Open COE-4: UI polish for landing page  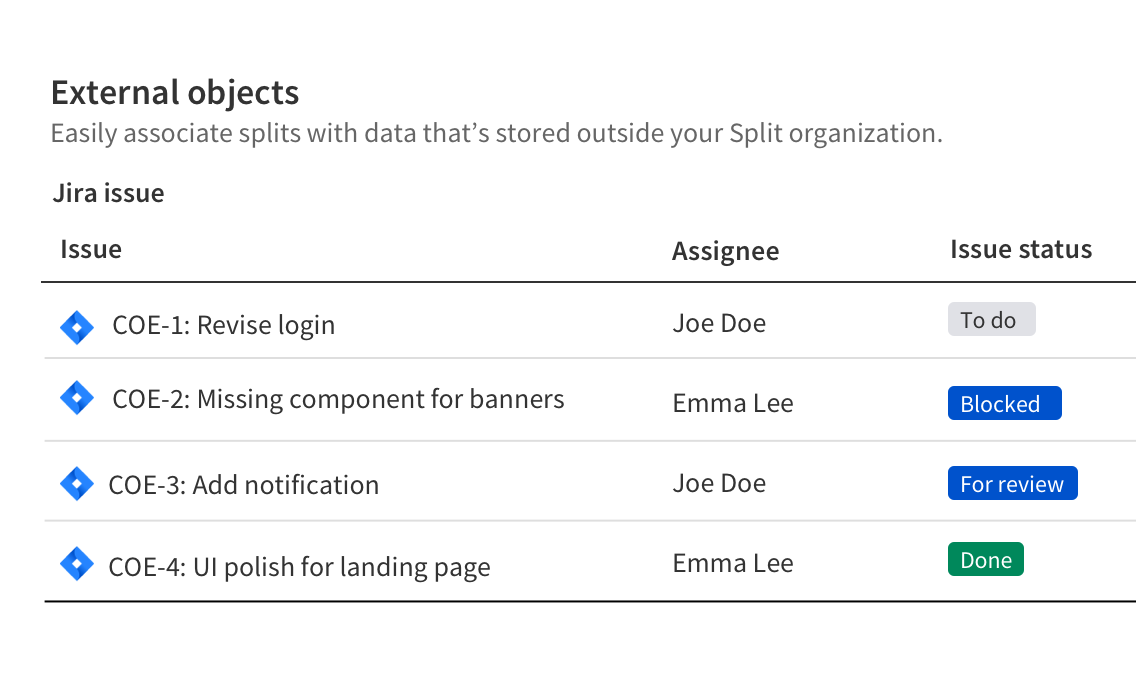[299, 565]
